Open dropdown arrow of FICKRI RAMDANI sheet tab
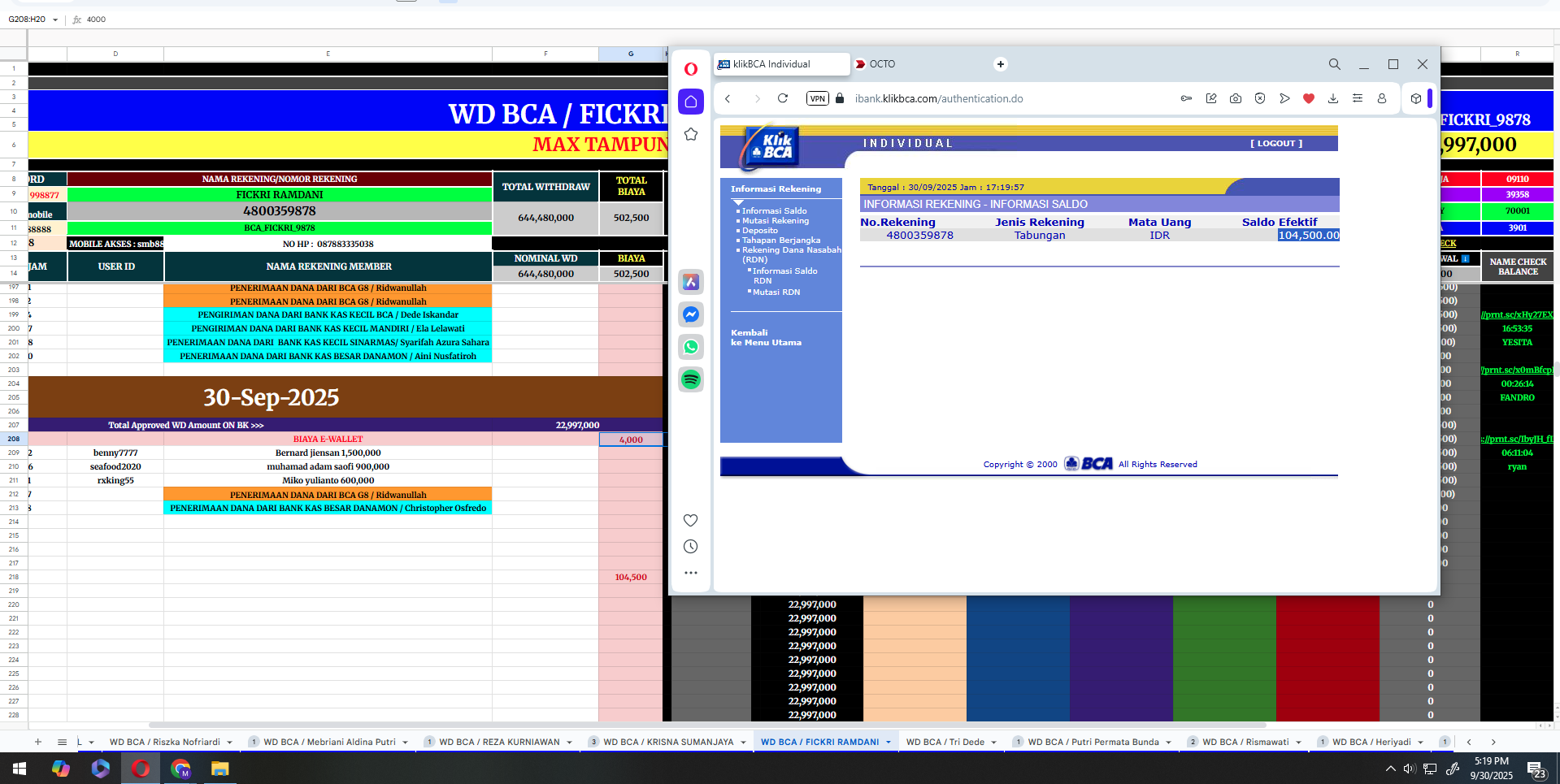This screenshot has width=1560, height=784. [889, 742]
